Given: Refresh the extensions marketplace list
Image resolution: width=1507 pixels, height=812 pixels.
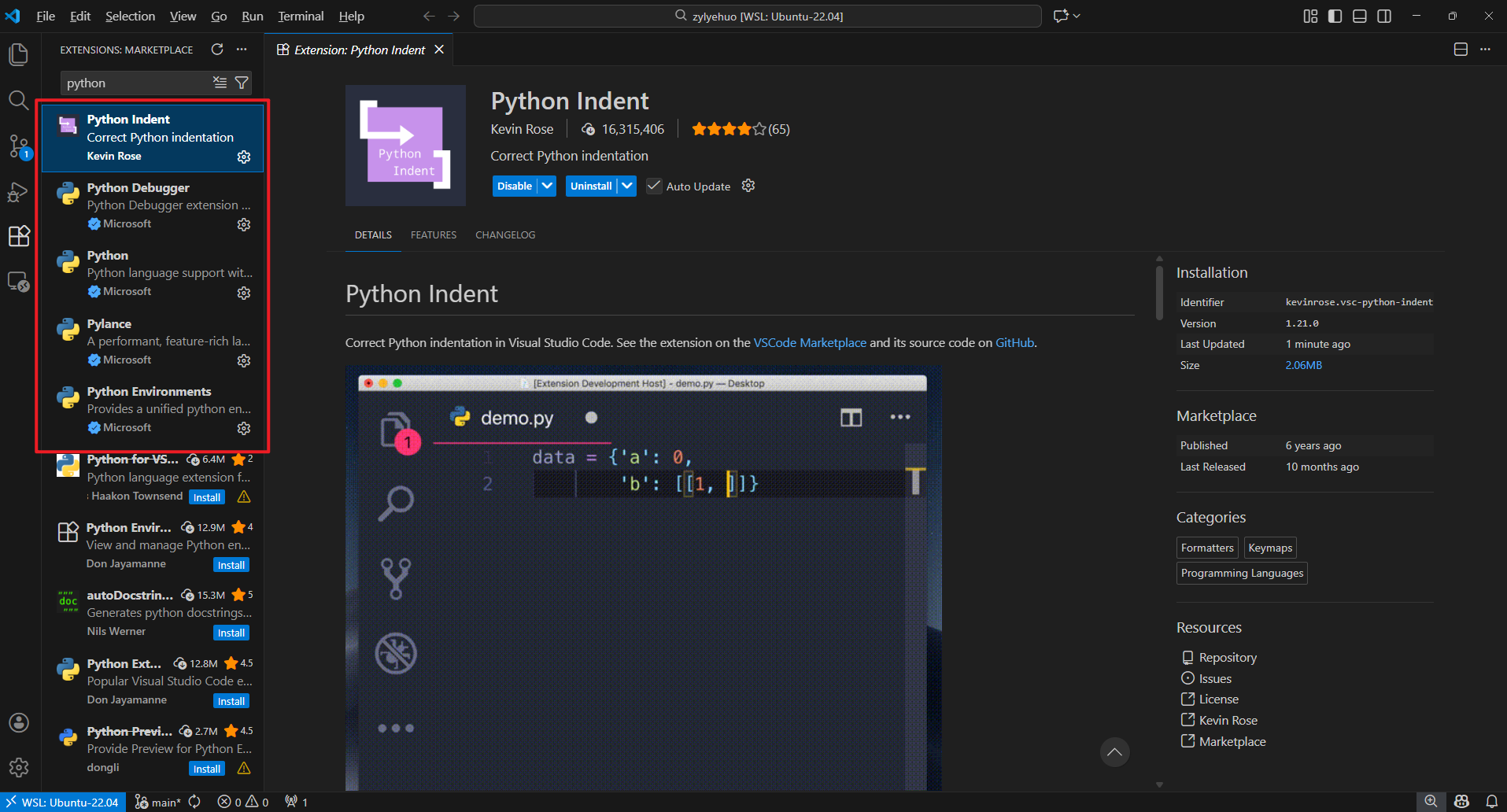Looking at the screenshot, I should (x=217, y=50).
